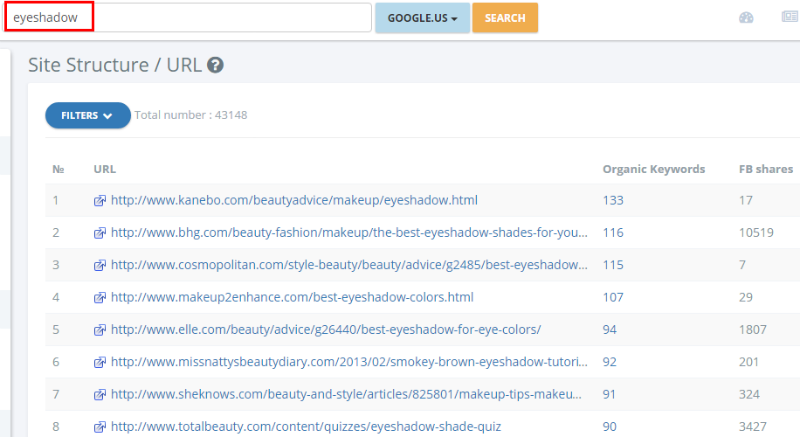Click external link icon for totalbeauty.com row
Image resolution: width=800 pixels, height=437 pixels.
tap(100, 427)
